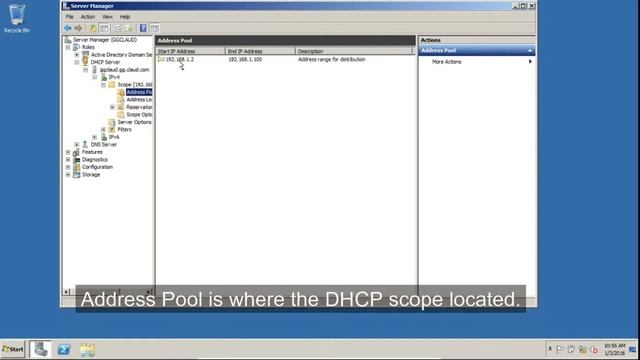Image resolution: width=640 pixels, height=360 pixels.
Task: Launch PowerShell from the taskbar
Action: pos(64,349)
